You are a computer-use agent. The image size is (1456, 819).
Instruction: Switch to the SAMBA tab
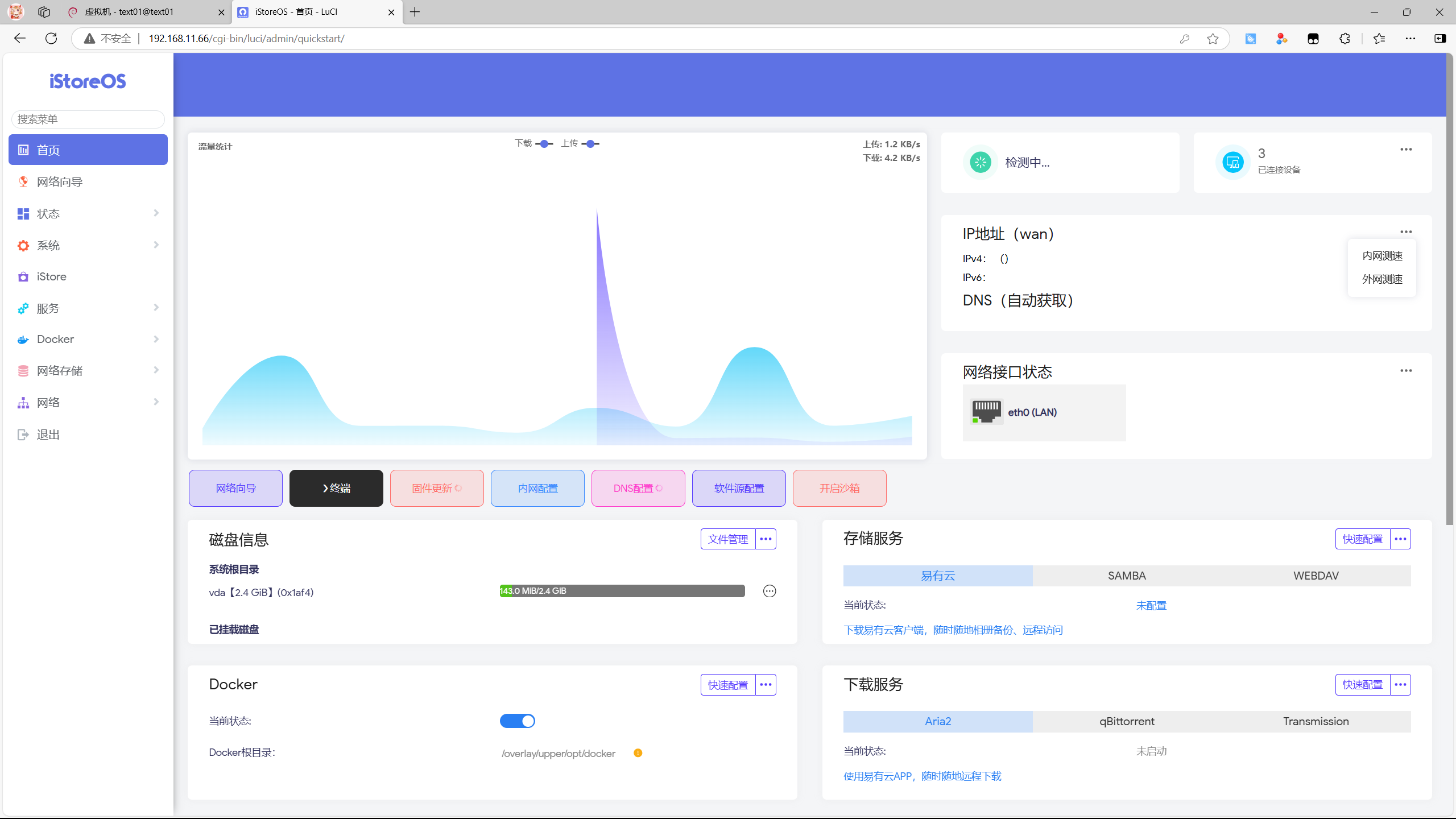click(x=1127, y=576)
